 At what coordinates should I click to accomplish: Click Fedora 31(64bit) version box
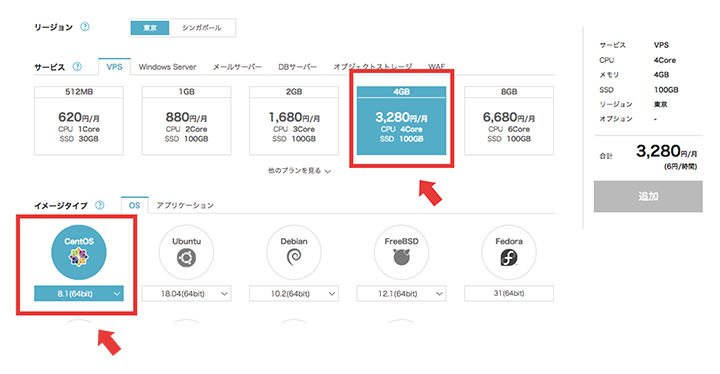click(x=509, y=294)
